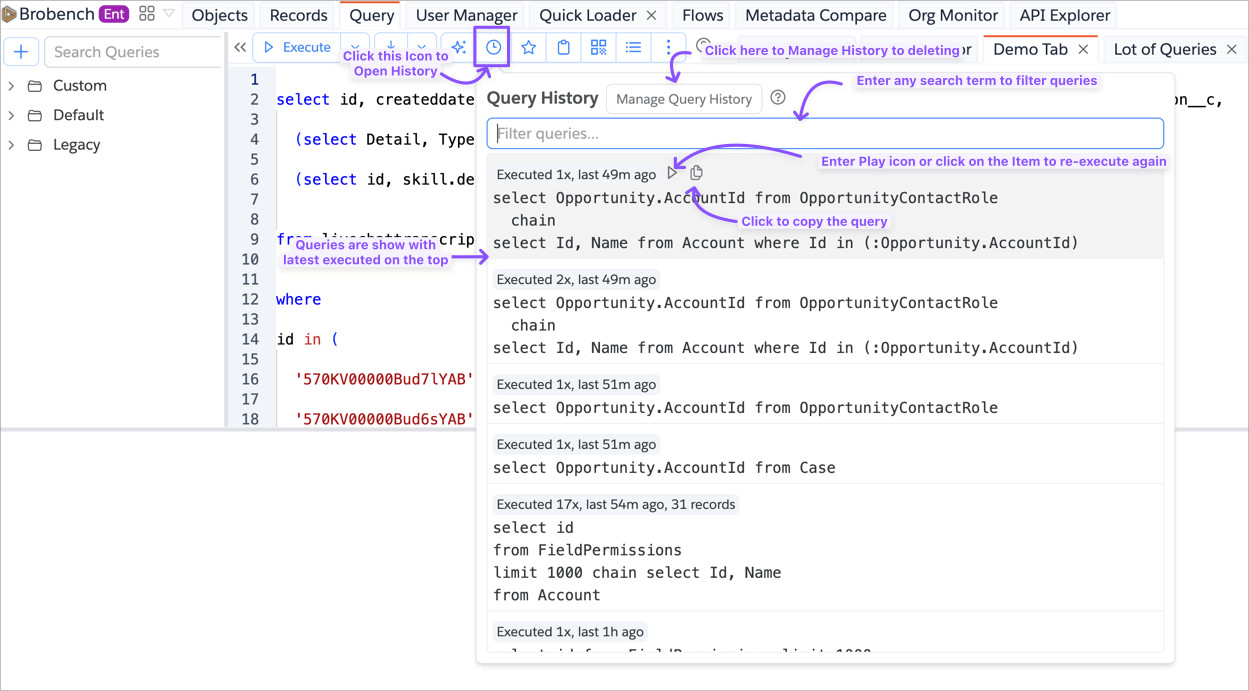This screenshot has width=1249, height=691.
Task: Close the Quick Loader tab
Action: point(652,15)
